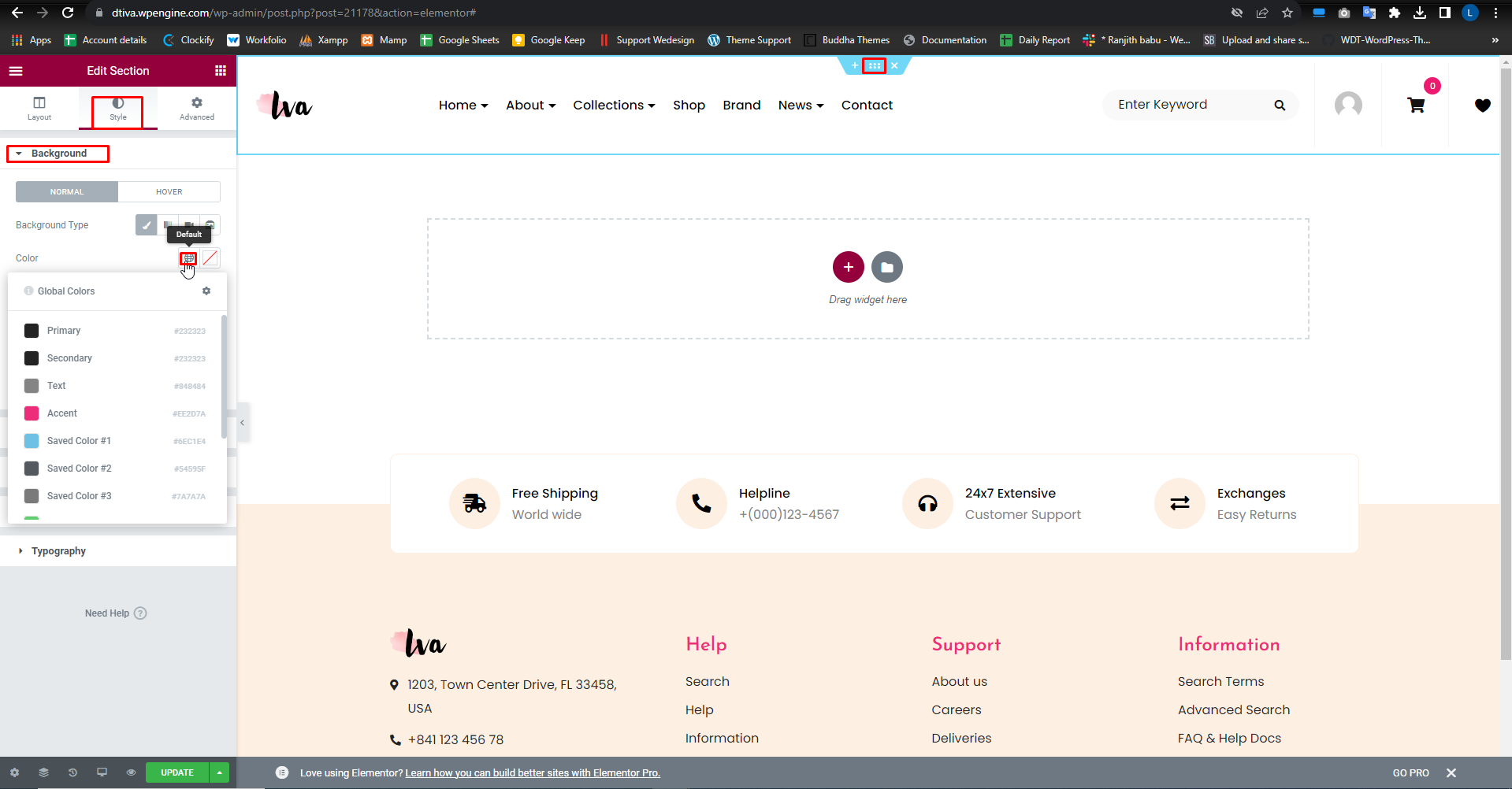
Task: Click the Brand menu item
Action: tap(741, 106)
